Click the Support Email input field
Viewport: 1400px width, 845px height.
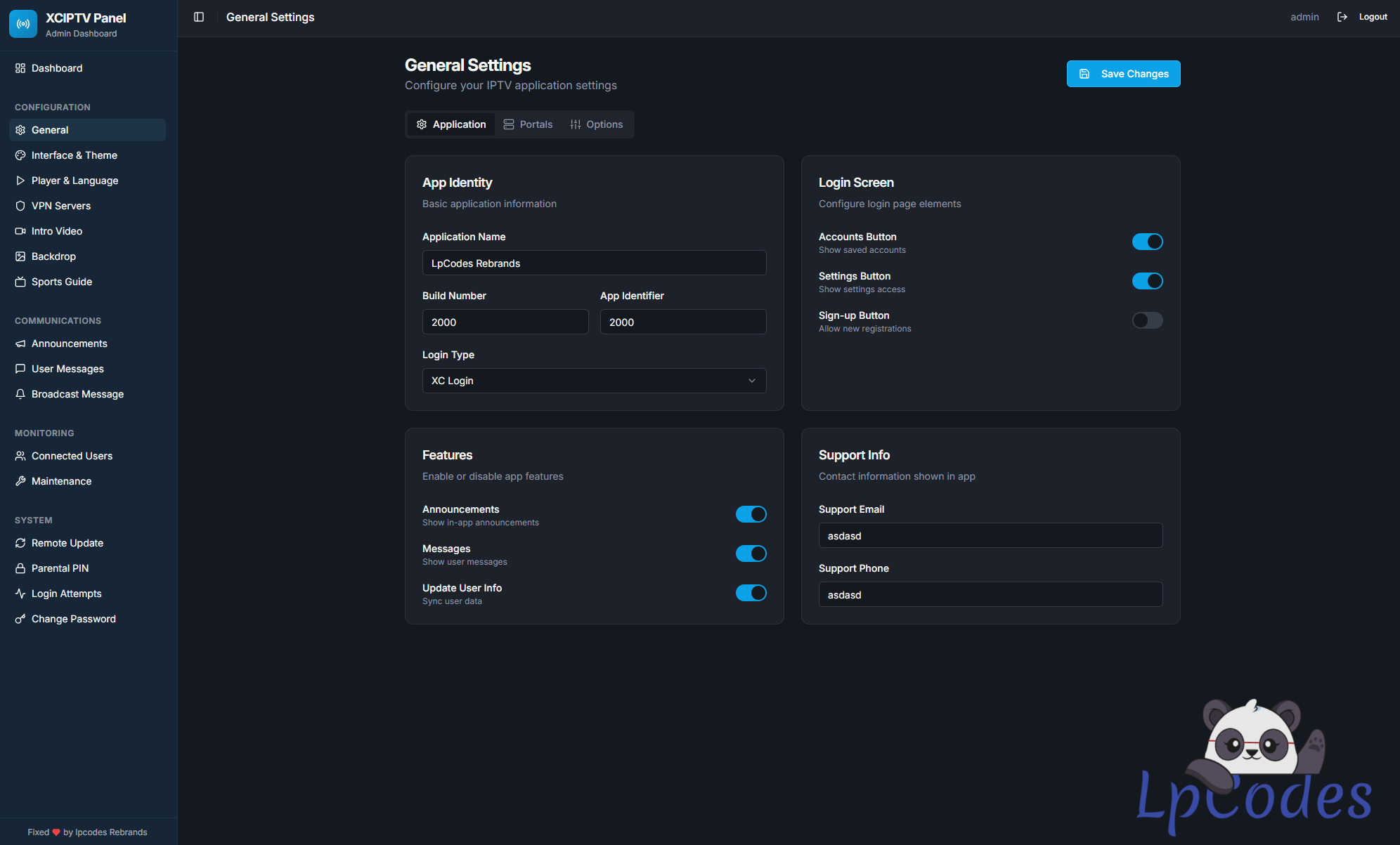(990, 536)
